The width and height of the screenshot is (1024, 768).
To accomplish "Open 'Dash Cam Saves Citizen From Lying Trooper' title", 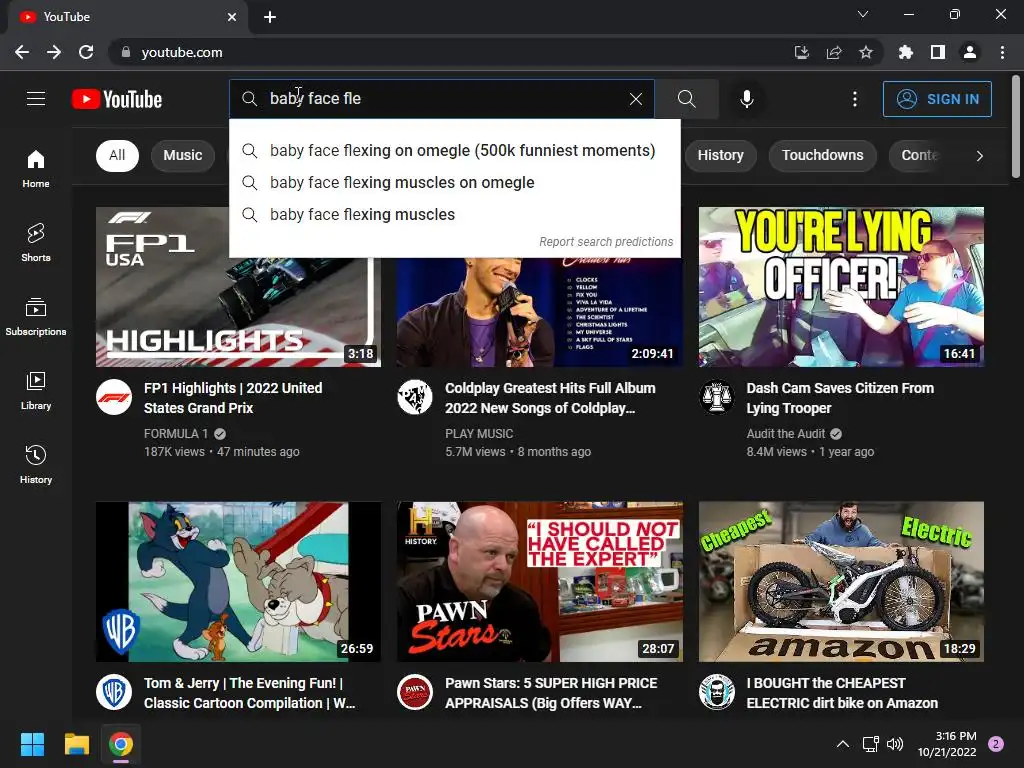I will pyautogui.click(x=840, y=398).
